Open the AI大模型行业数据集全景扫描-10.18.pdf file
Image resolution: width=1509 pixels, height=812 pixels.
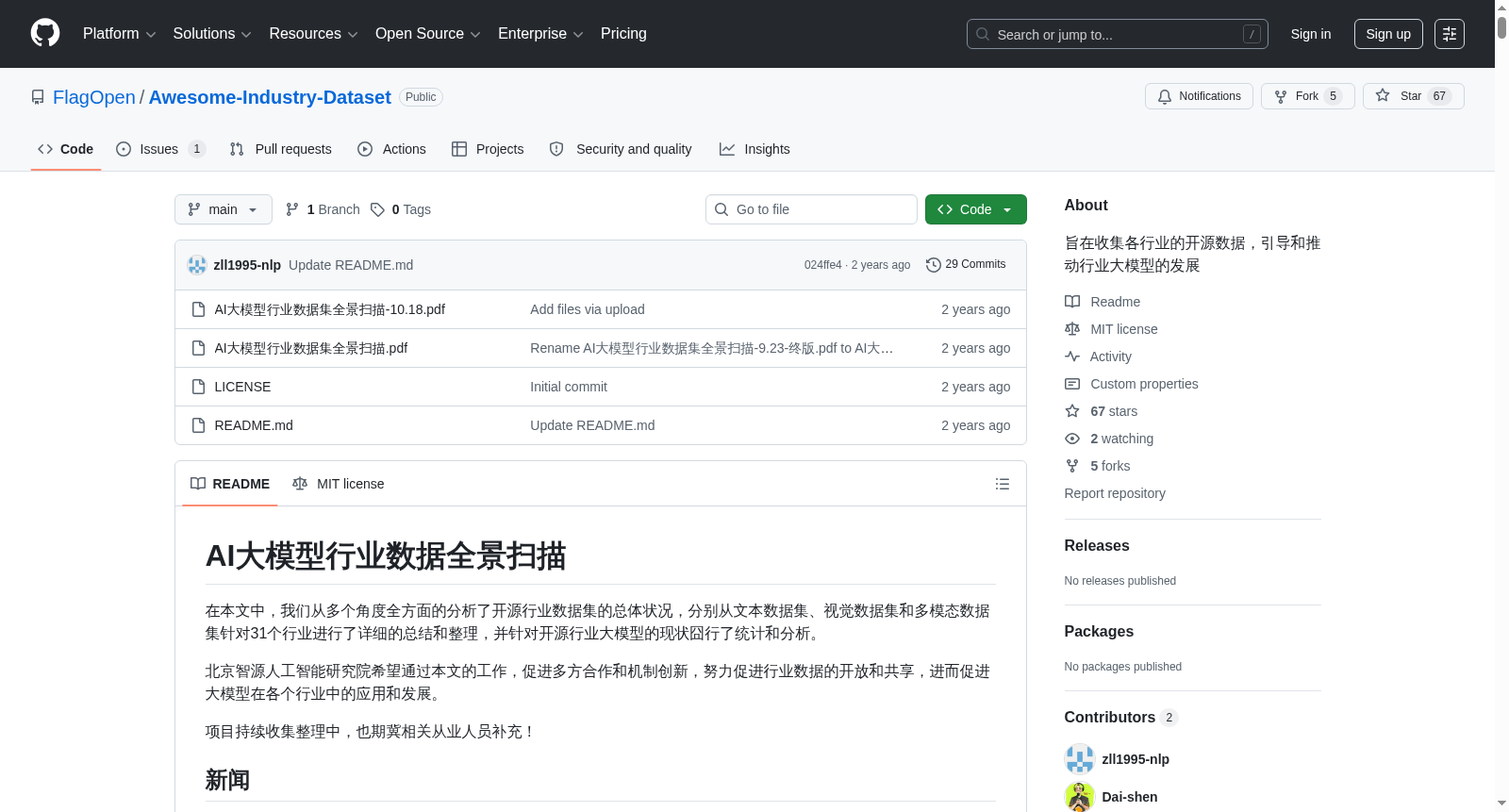[x=329, y=309]
